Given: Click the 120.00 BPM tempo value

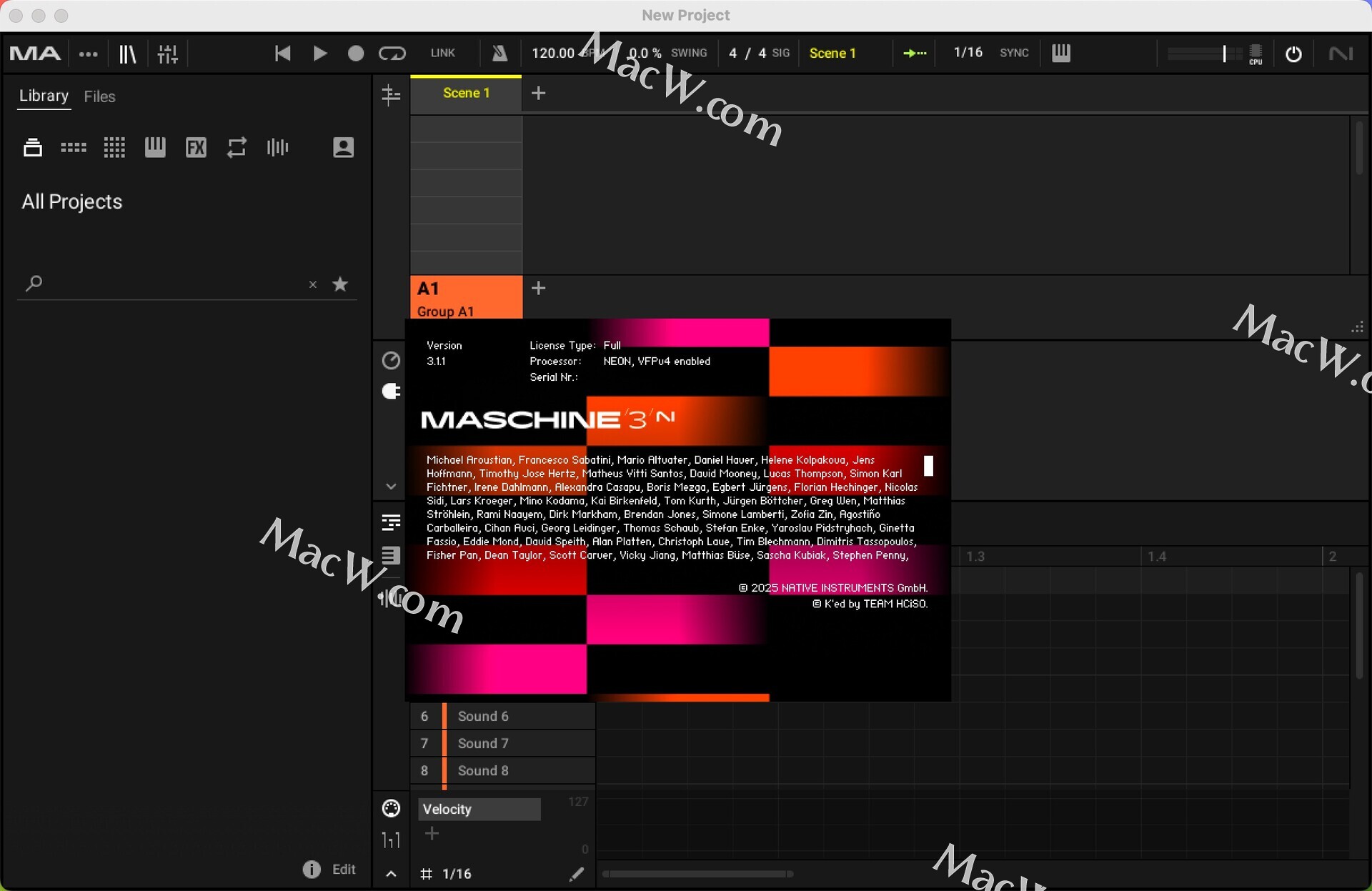Looking at the screenshot, I should pyautogui.click(x=553, y=53).
